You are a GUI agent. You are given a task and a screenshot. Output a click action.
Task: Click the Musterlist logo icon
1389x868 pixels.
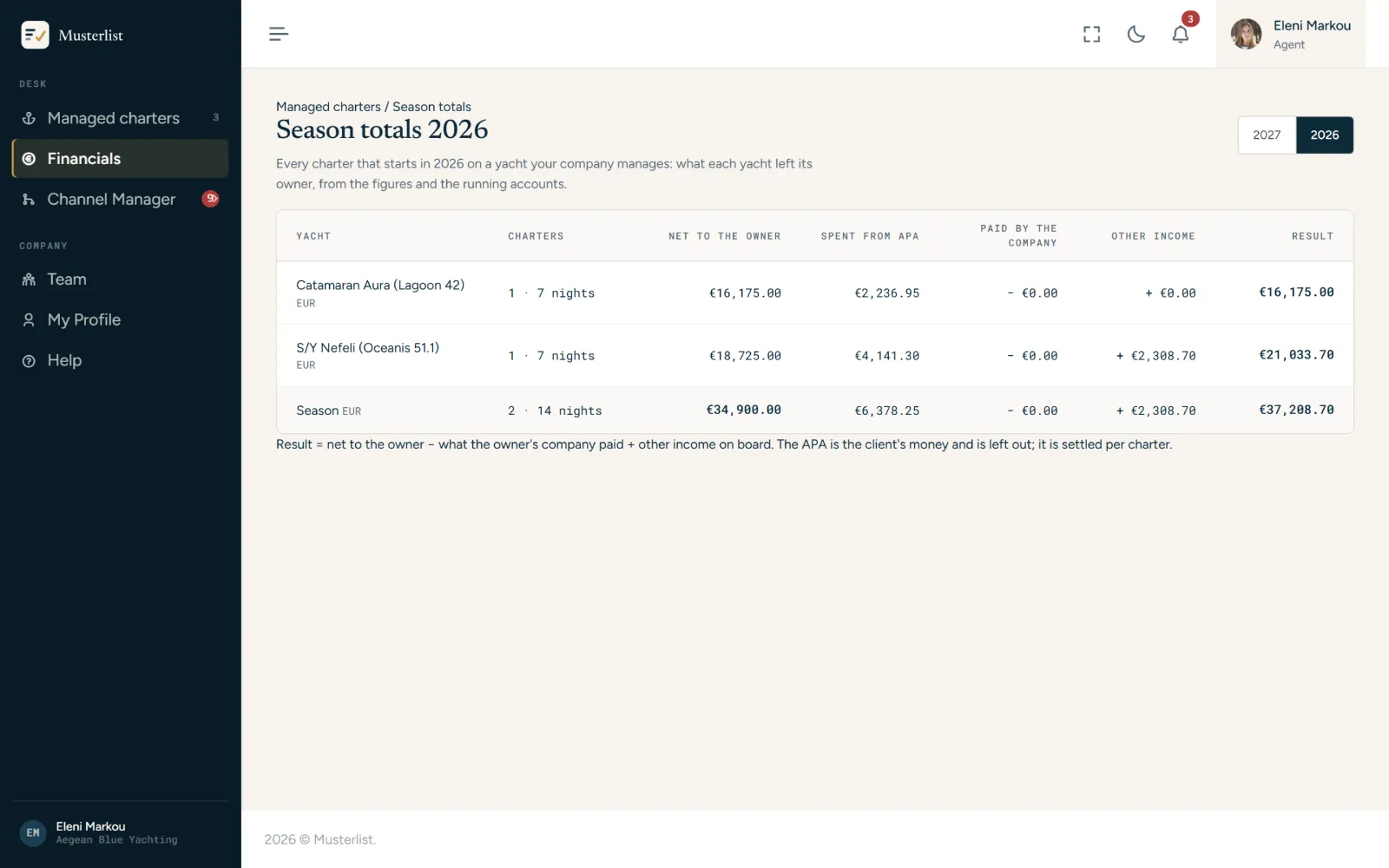35,35
